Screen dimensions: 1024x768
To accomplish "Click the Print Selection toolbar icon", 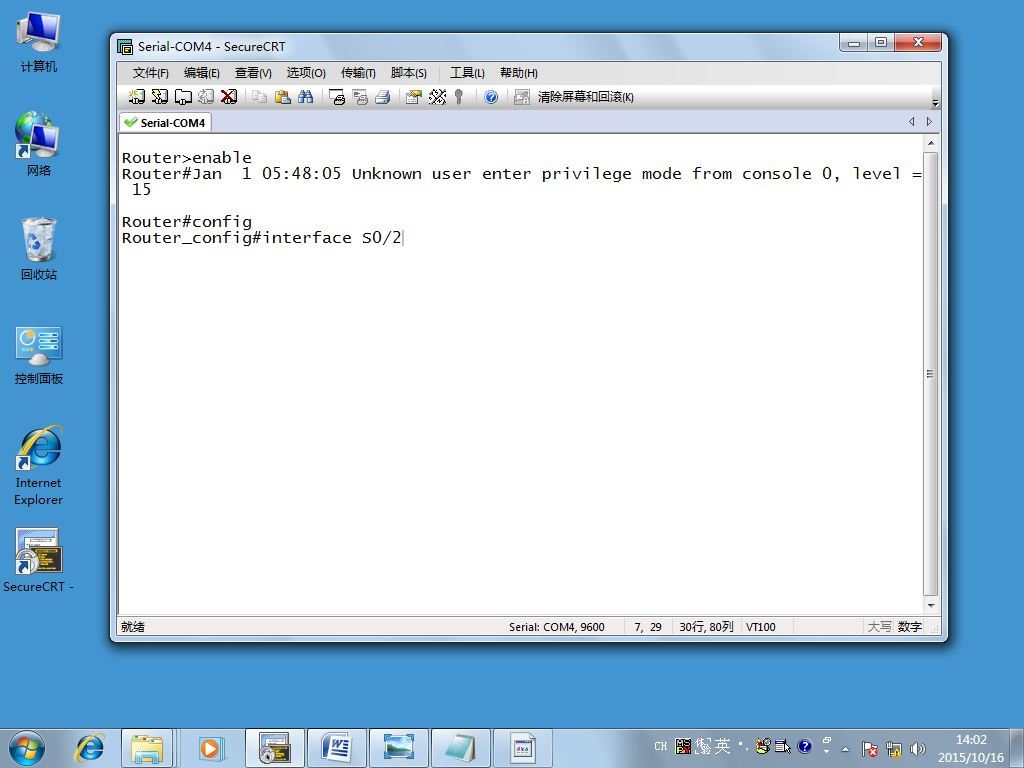I will [360, 97].
